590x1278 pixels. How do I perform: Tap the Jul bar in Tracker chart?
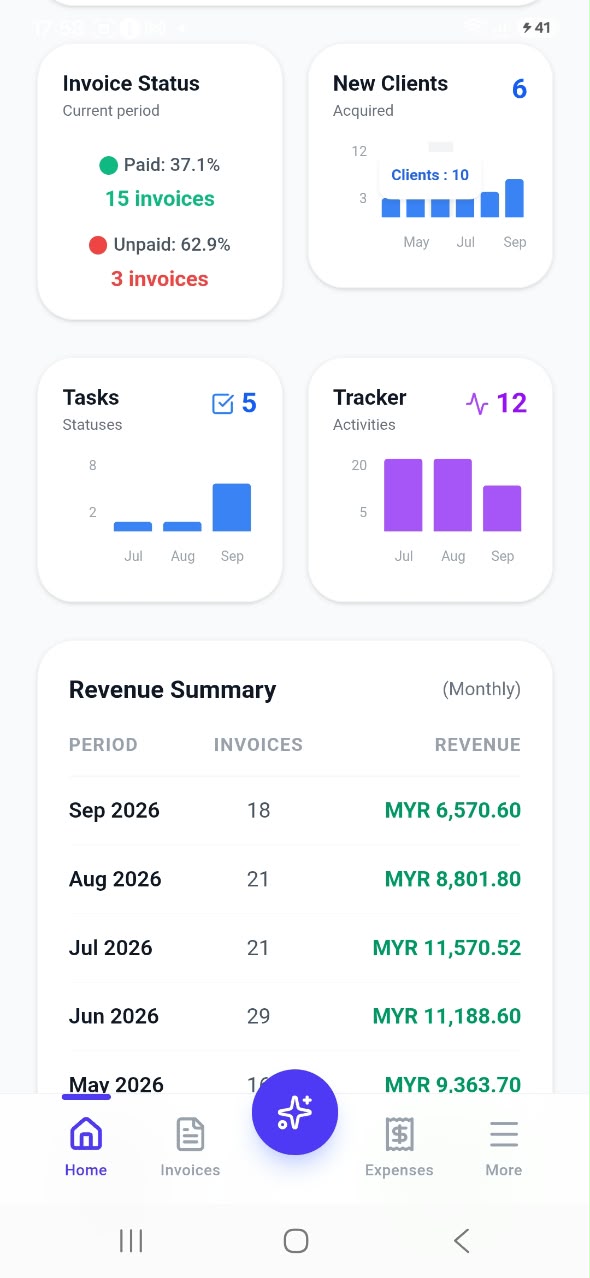[x=403, y=495]
